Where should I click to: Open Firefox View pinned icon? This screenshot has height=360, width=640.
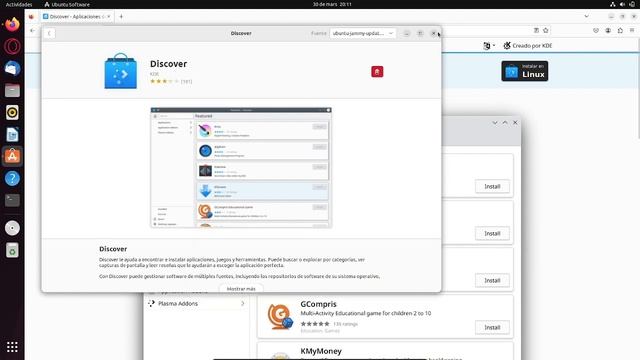pos(31,17)
